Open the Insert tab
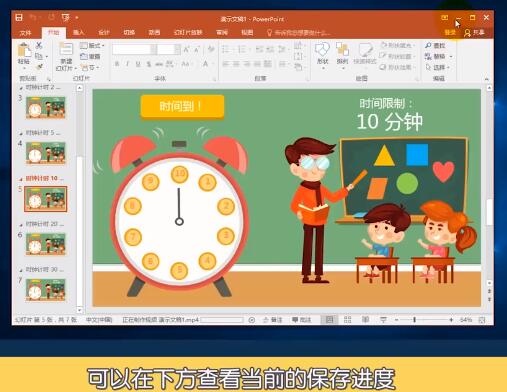Image resolution: width=507 pixels, height=392 pixels. click(x=78, y=32)
